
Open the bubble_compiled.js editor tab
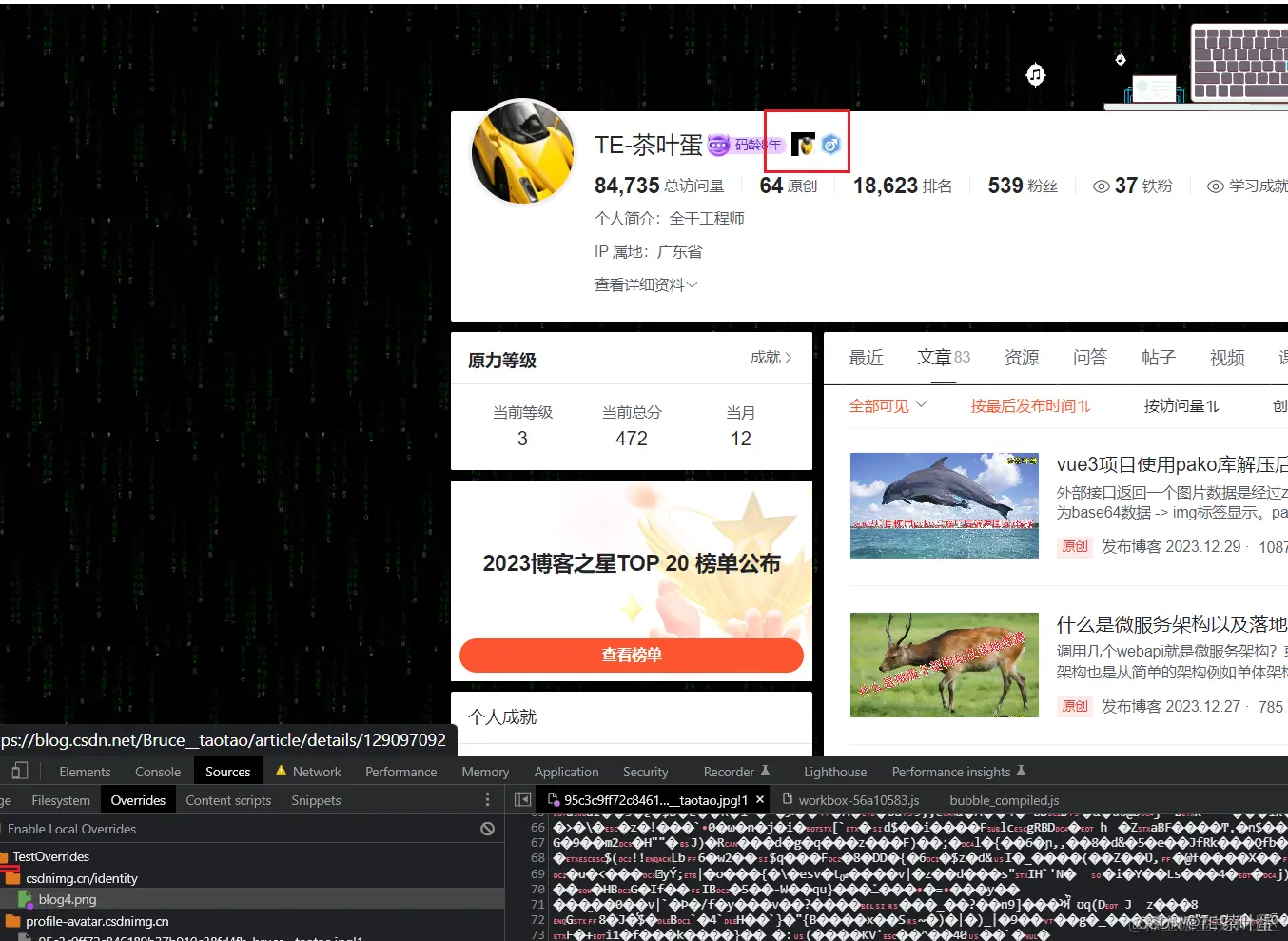1004,800
